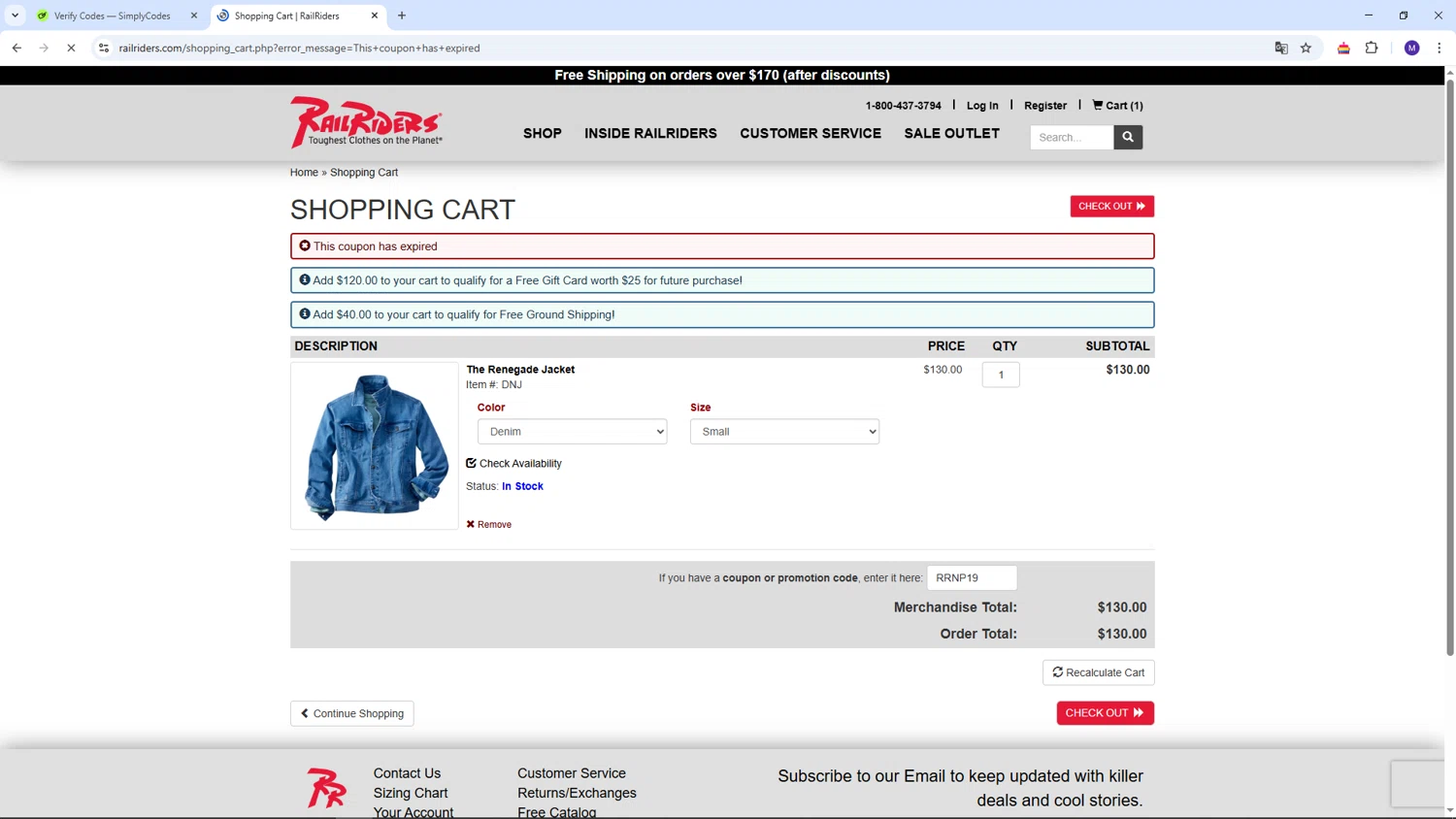Click the search magnifier button

(1128, 137)
